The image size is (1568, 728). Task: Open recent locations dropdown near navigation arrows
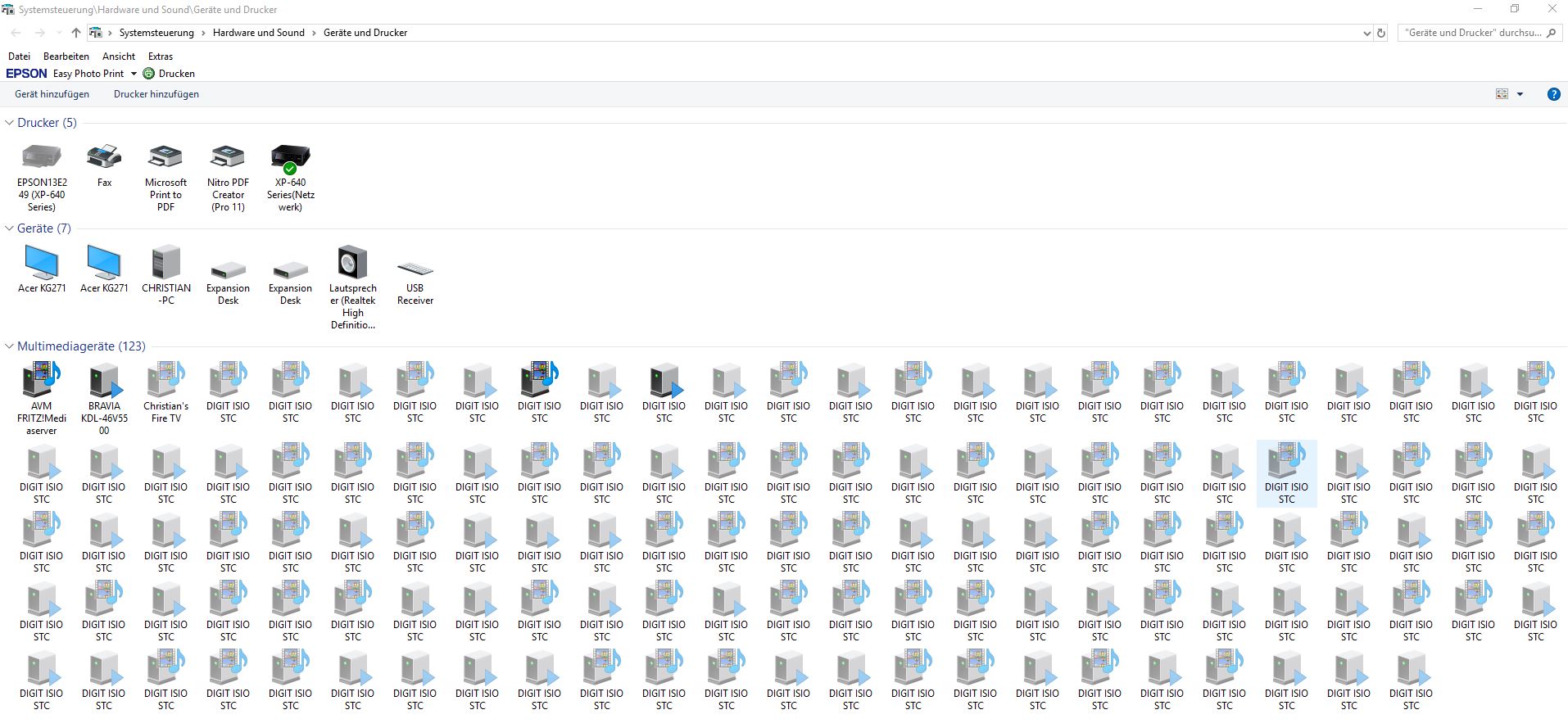(58, 33)
